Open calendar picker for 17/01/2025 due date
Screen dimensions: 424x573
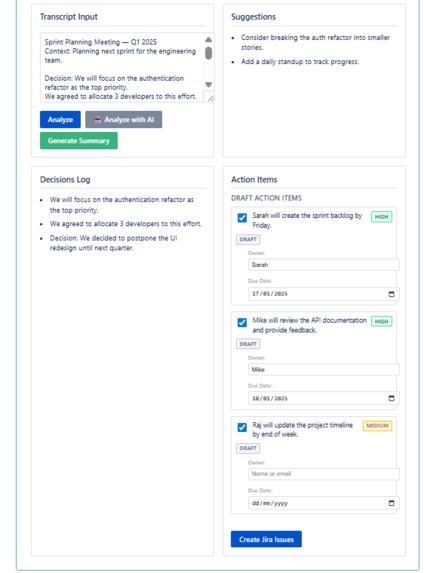pos(391,294)
